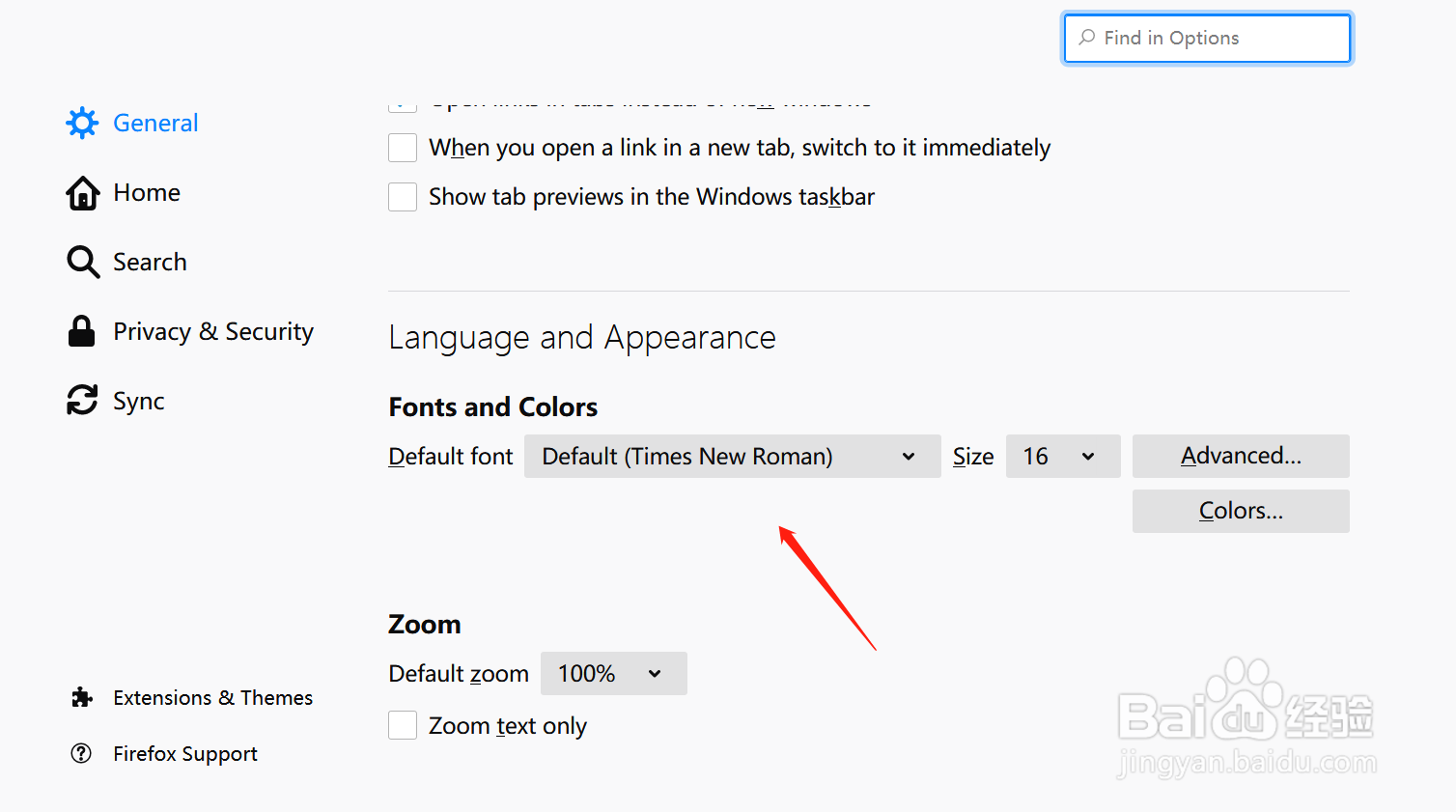Click the Extensions & Themes puzzle icon

(82, 697)
